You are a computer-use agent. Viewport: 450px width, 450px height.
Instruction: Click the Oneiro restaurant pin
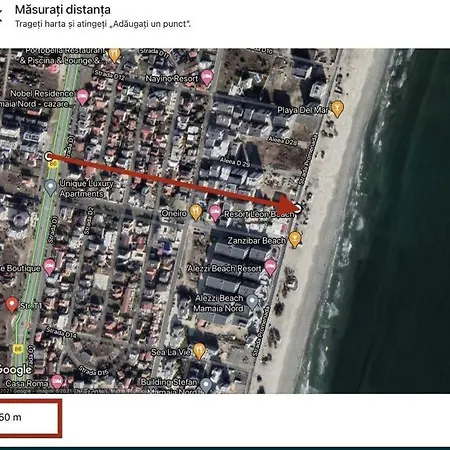pos(196,212)
